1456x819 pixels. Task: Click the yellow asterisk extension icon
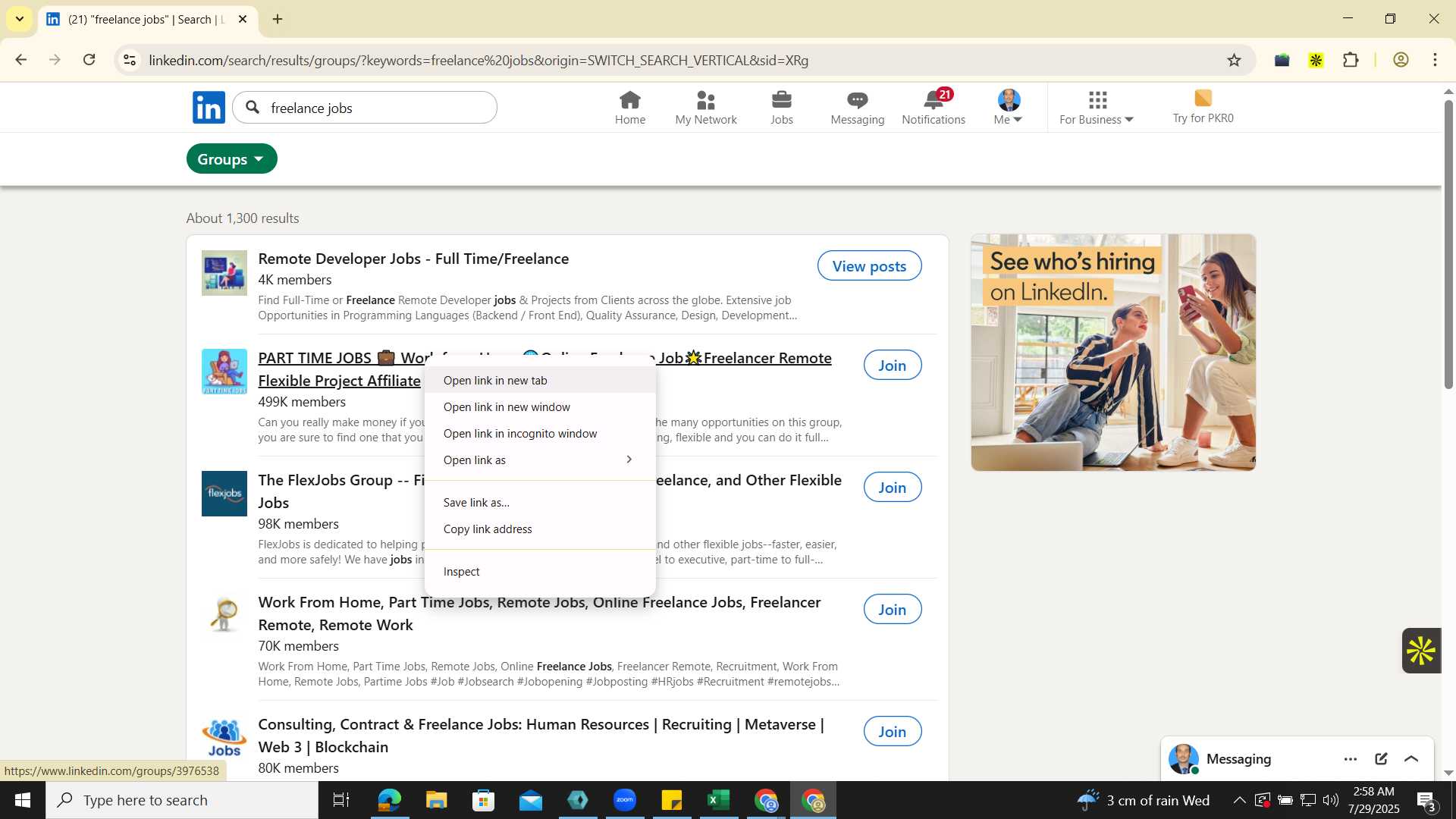pos(1316,60)
